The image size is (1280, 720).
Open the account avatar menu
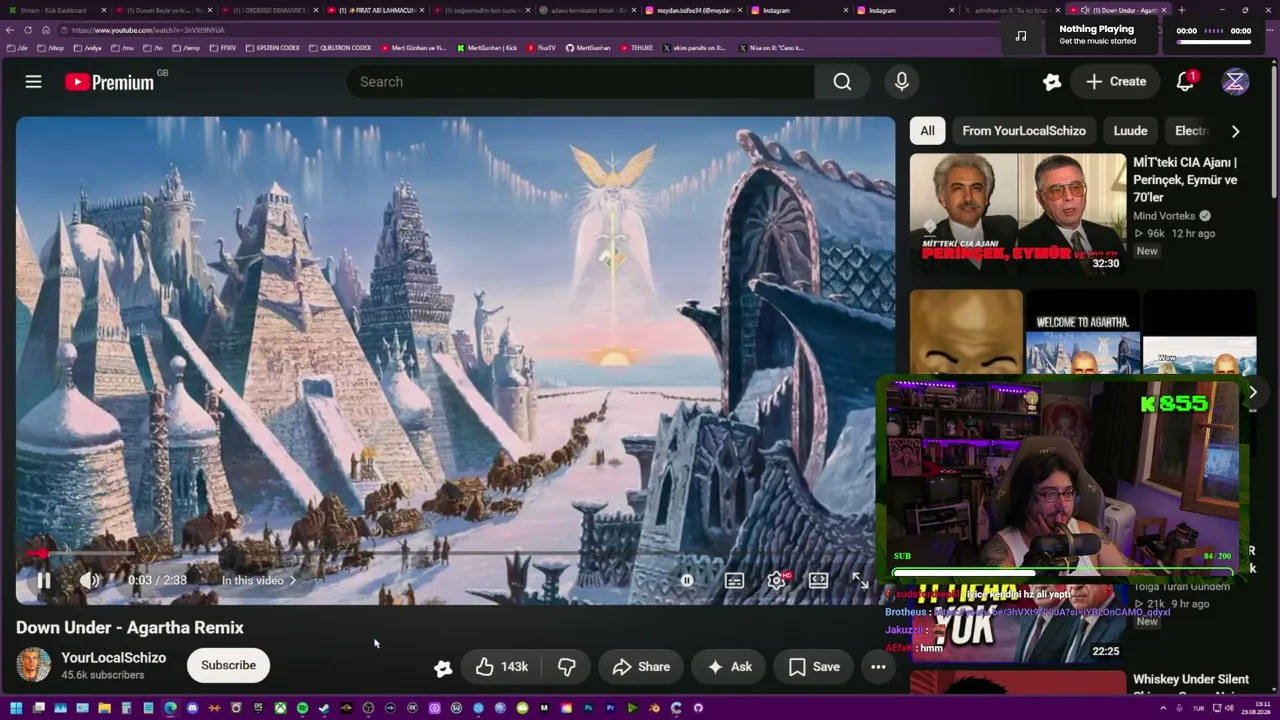[x=1235, y=82]
